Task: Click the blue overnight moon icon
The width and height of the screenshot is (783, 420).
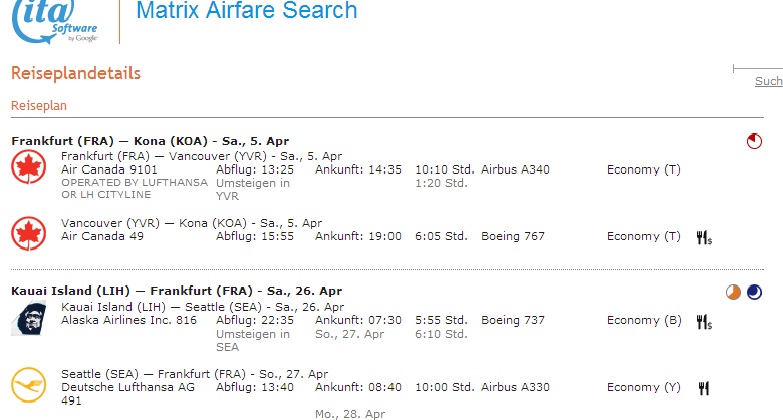Action: (x=754, y=292)
